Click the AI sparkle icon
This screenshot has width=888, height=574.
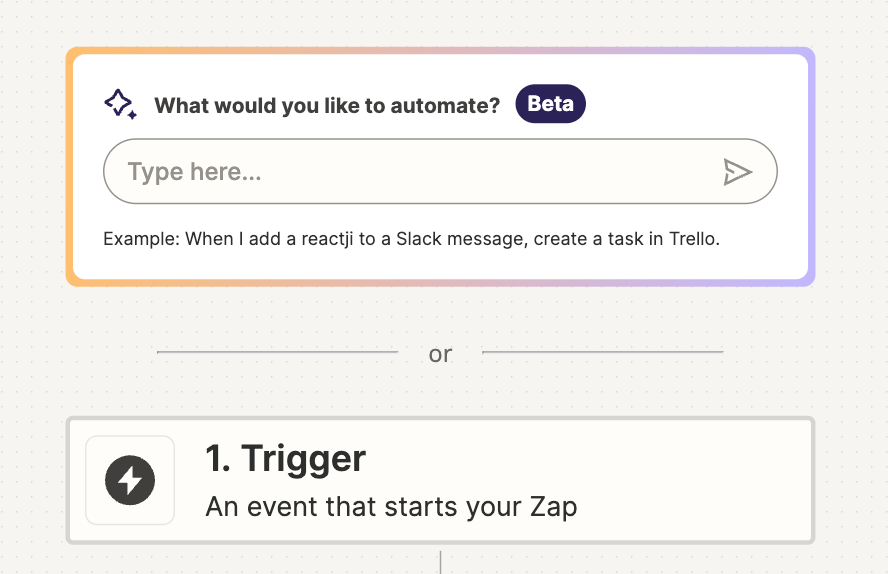[x=120, y=104]
